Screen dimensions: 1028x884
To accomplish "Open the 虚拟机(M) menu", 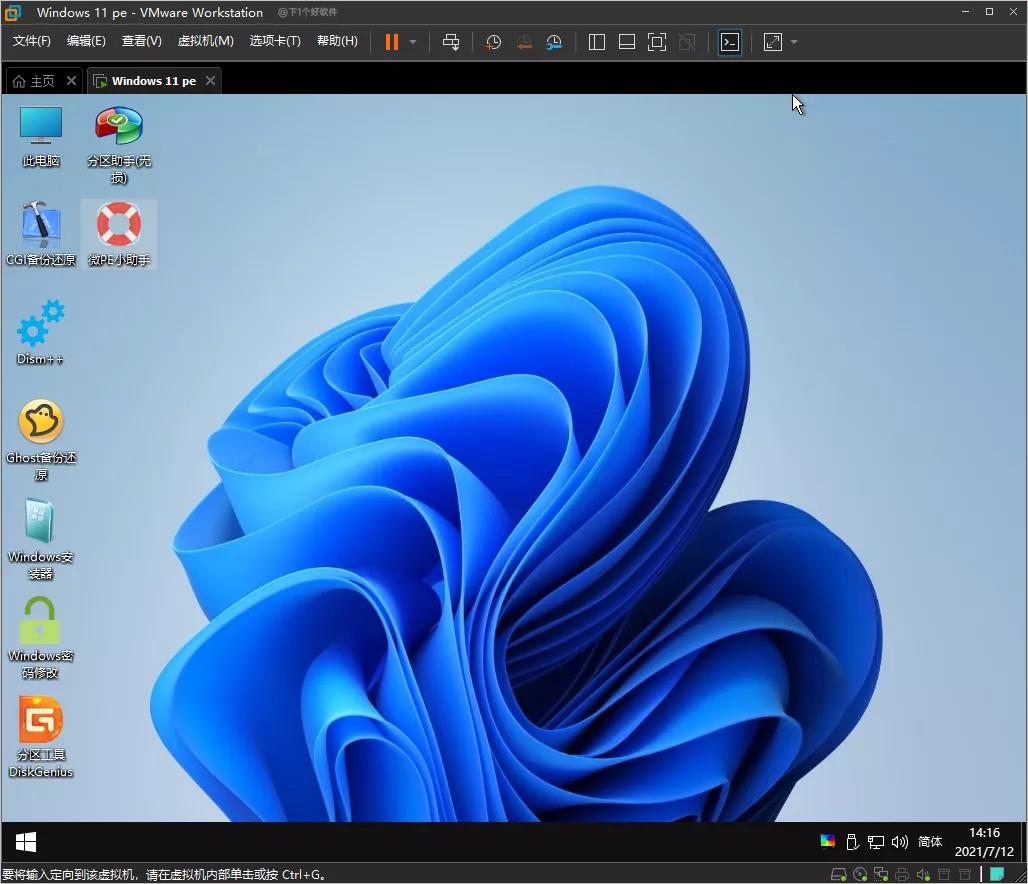I will pos(205,41).
